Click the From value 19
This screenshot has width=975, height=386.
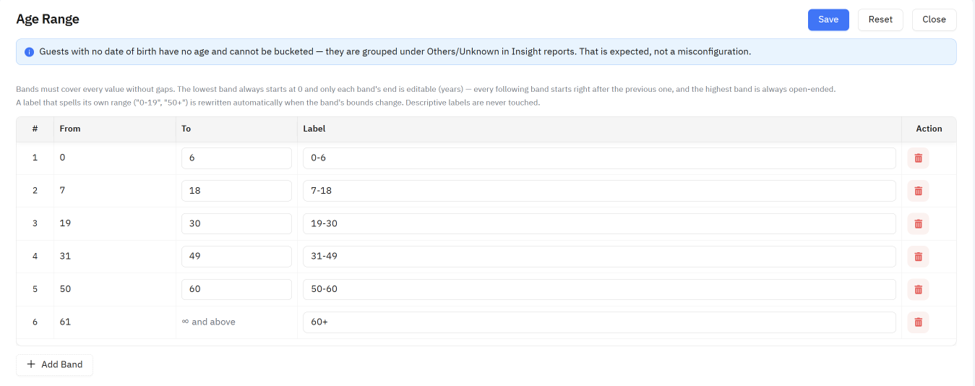64,224
